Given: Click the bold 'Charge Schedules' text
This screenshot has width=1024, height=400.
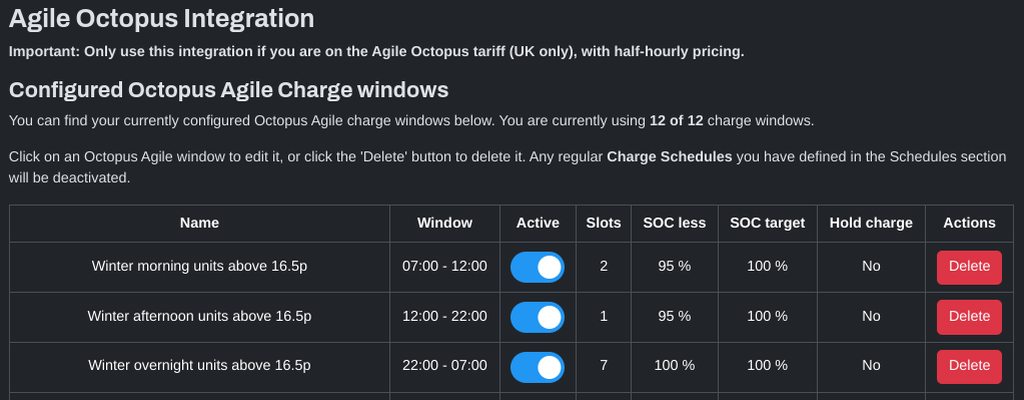Looking at the screenshot, I should click(669, 157).
